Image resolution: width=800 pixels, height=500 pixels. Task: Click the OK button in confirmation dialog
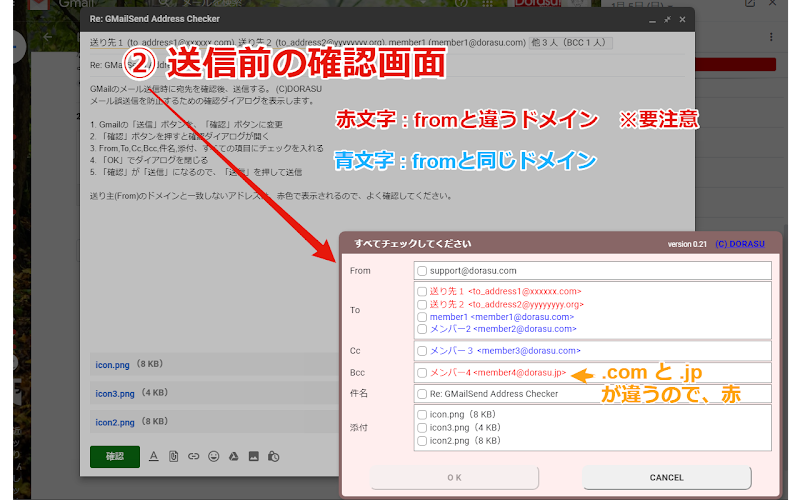pyautogui.click(x=455, y=478)
